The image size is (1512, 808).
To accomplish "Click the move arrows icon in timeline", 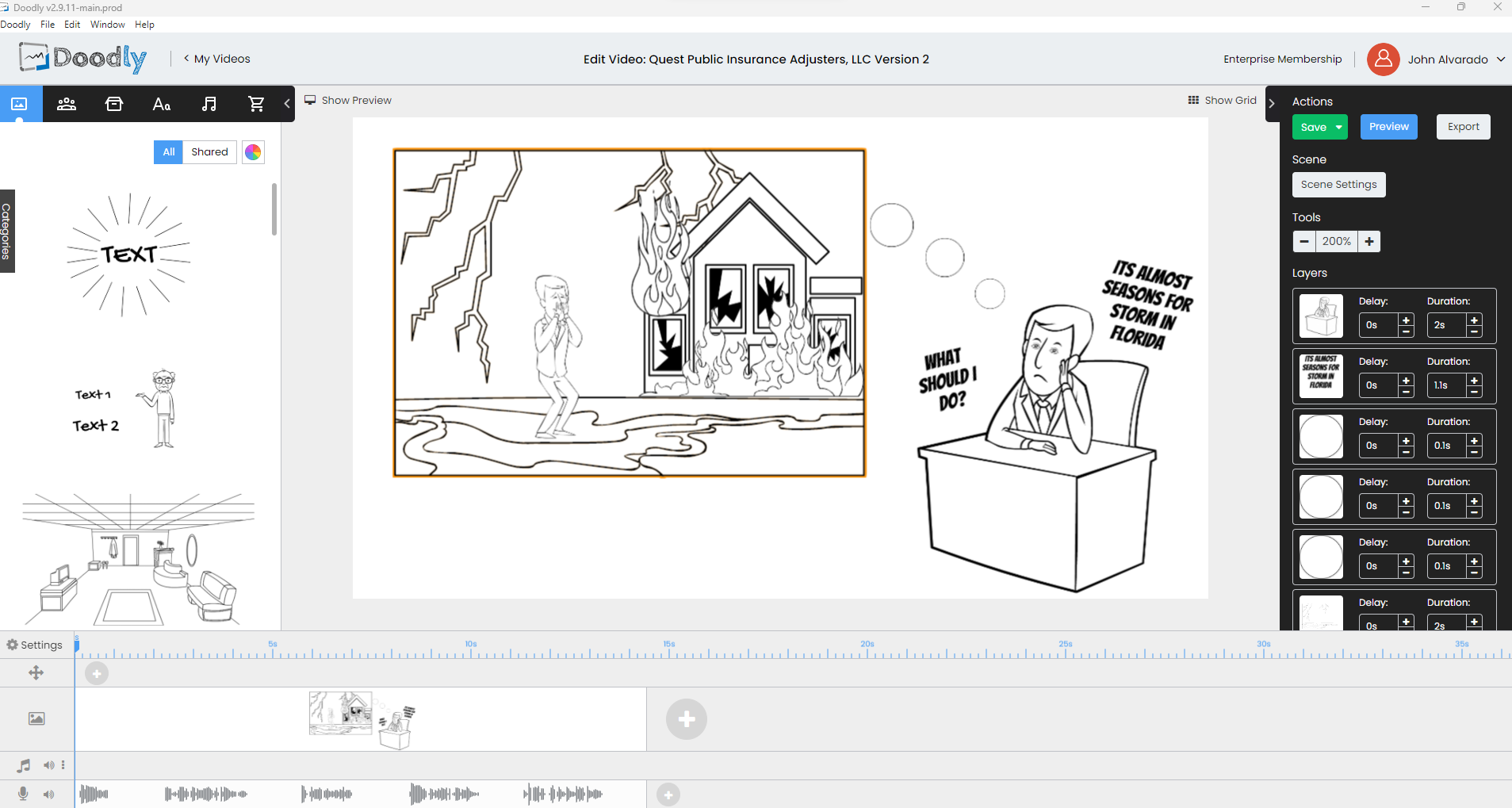I will coord(36,673).
